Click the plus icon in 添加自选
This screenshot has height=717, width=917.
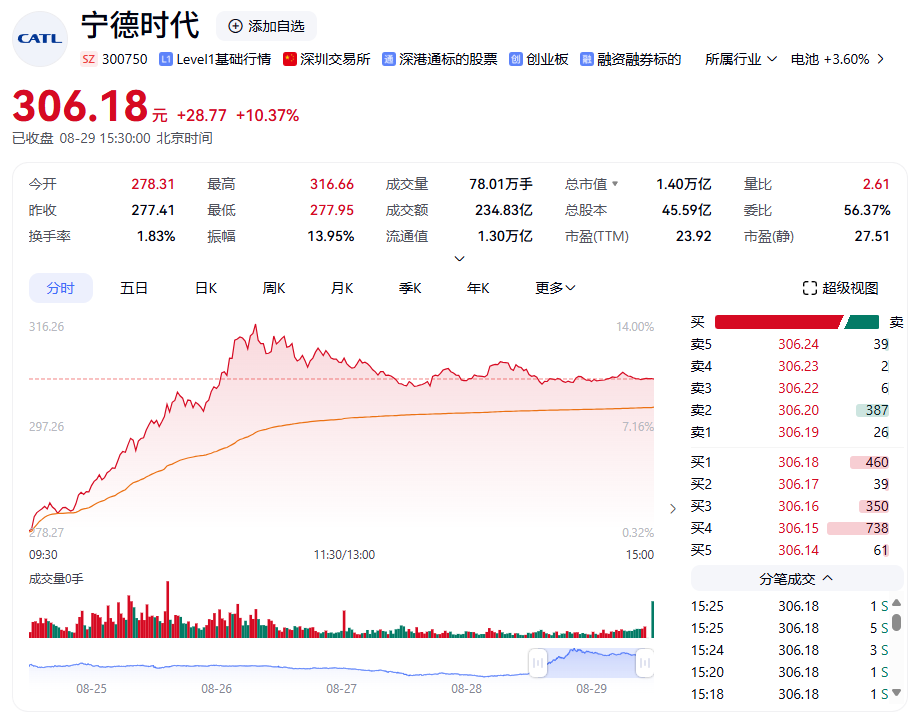pos(235,26)
